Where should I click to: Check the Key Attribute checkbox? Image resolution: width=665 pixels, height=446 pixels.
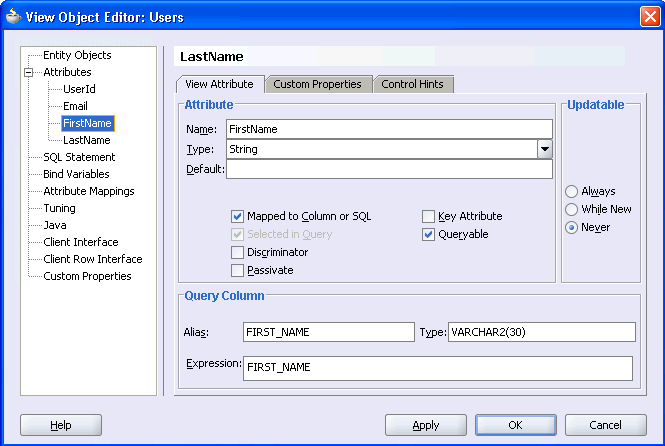click(x=428, y=216)
